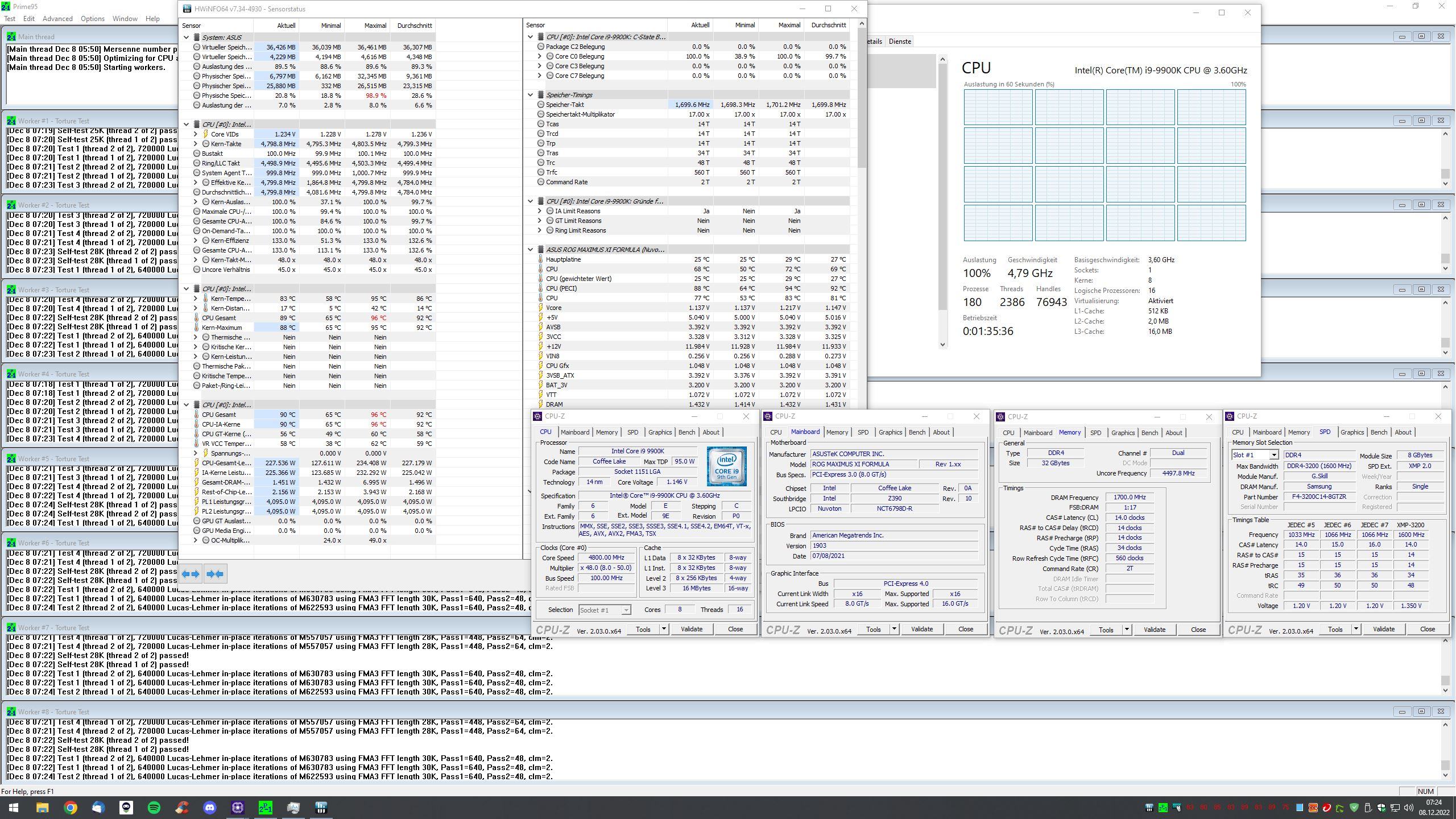Click Close button in CPU-Z Mainboard window
1456x819 pixels.
point(965,629)
